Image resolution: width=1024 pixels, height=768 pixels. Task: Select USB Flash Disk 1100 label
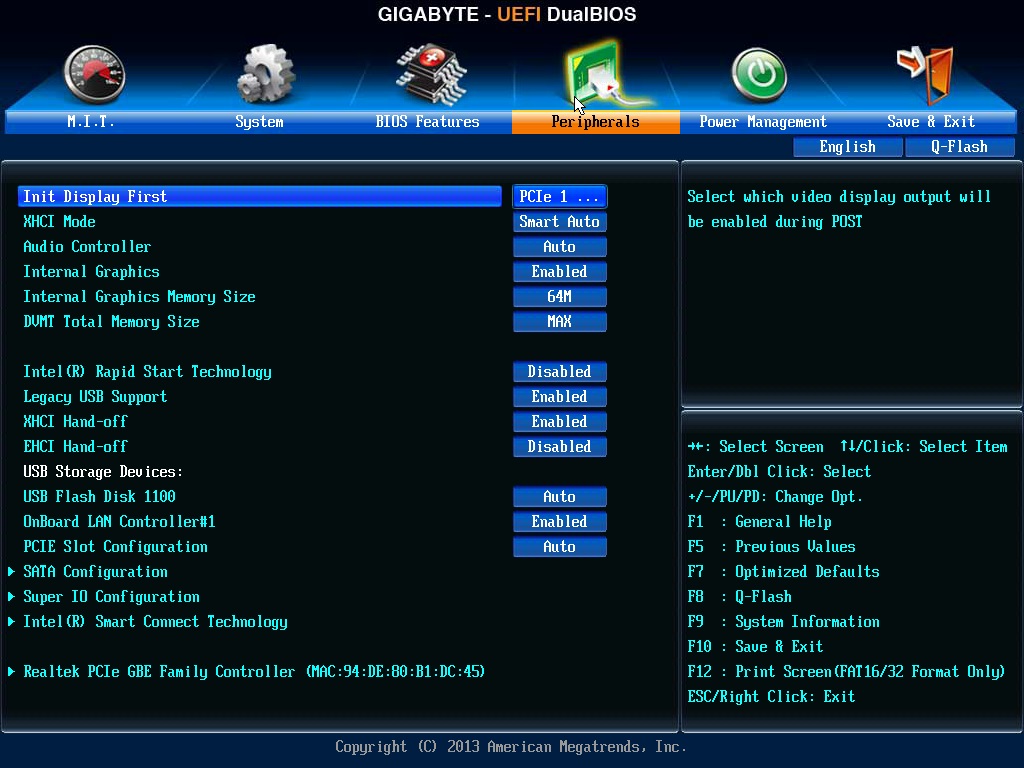(99, 496)
